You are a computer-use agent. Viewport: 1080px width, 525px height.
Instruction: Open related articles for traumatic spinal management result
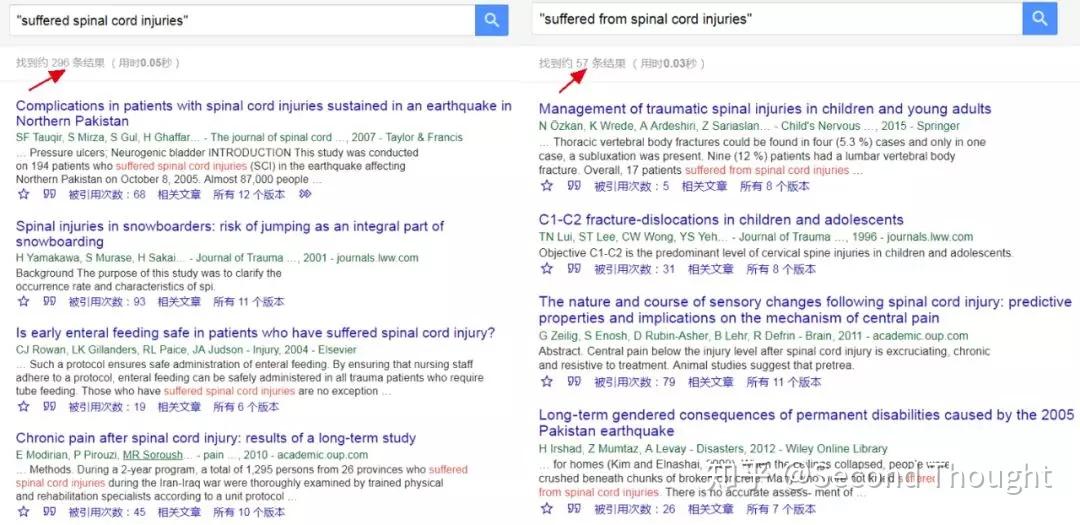(x=704, y=186)
